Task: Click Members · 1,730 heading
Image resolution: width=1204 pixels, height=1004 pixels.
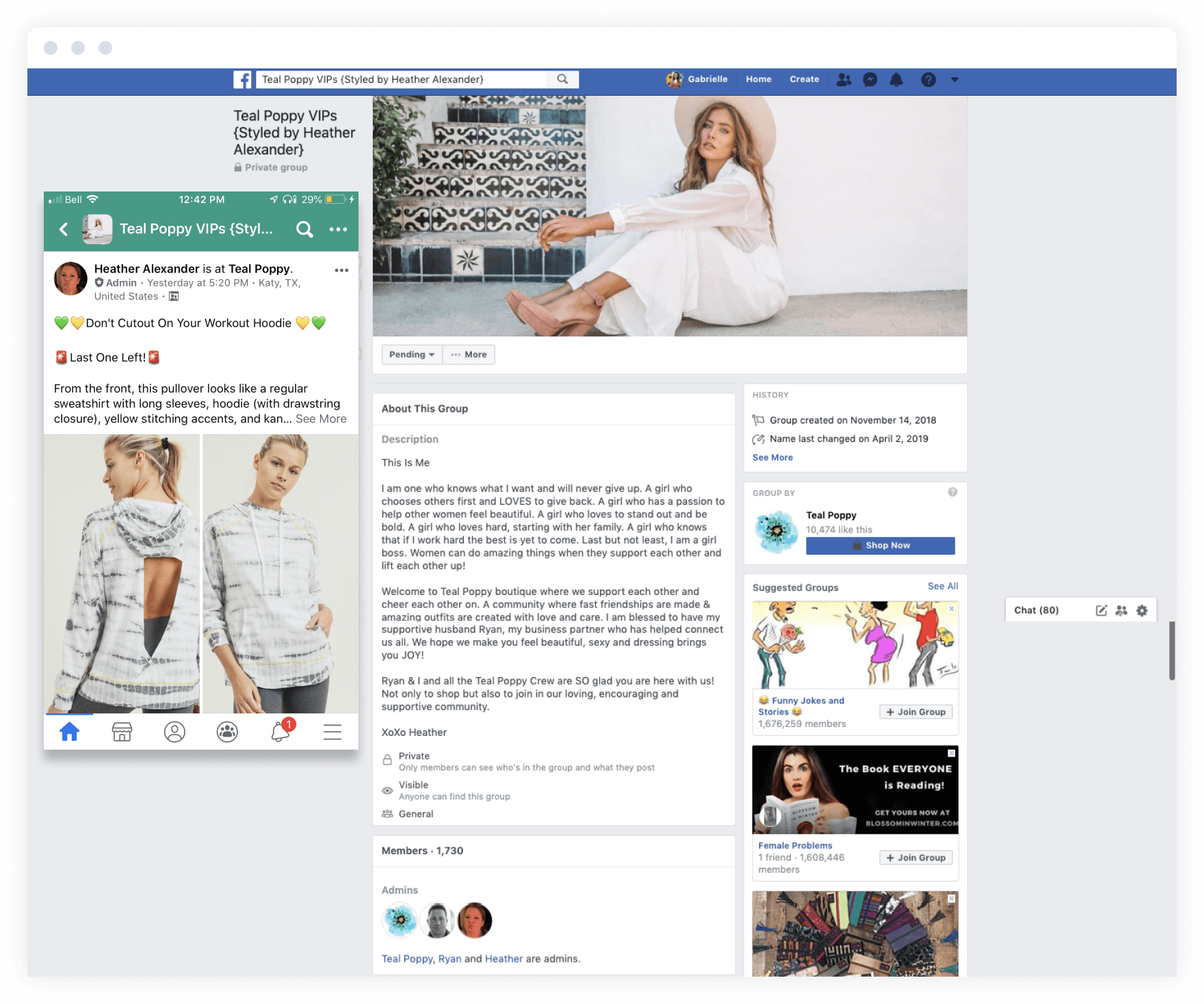Action: click(x=422, y=851)
